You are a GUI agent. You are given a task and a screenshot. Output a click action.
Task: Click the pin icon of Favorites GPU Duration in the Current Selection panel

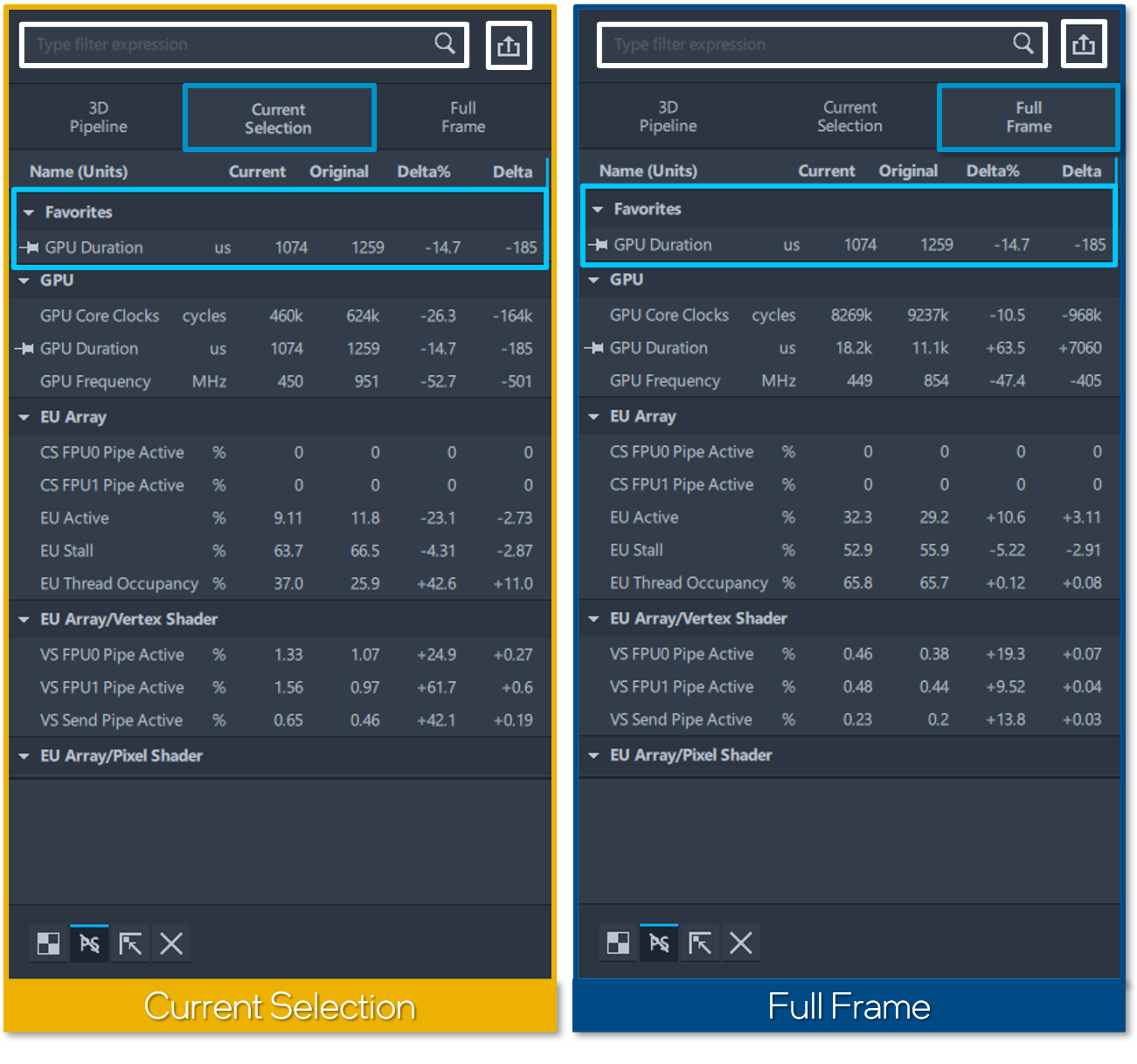(x=29, y=247)
